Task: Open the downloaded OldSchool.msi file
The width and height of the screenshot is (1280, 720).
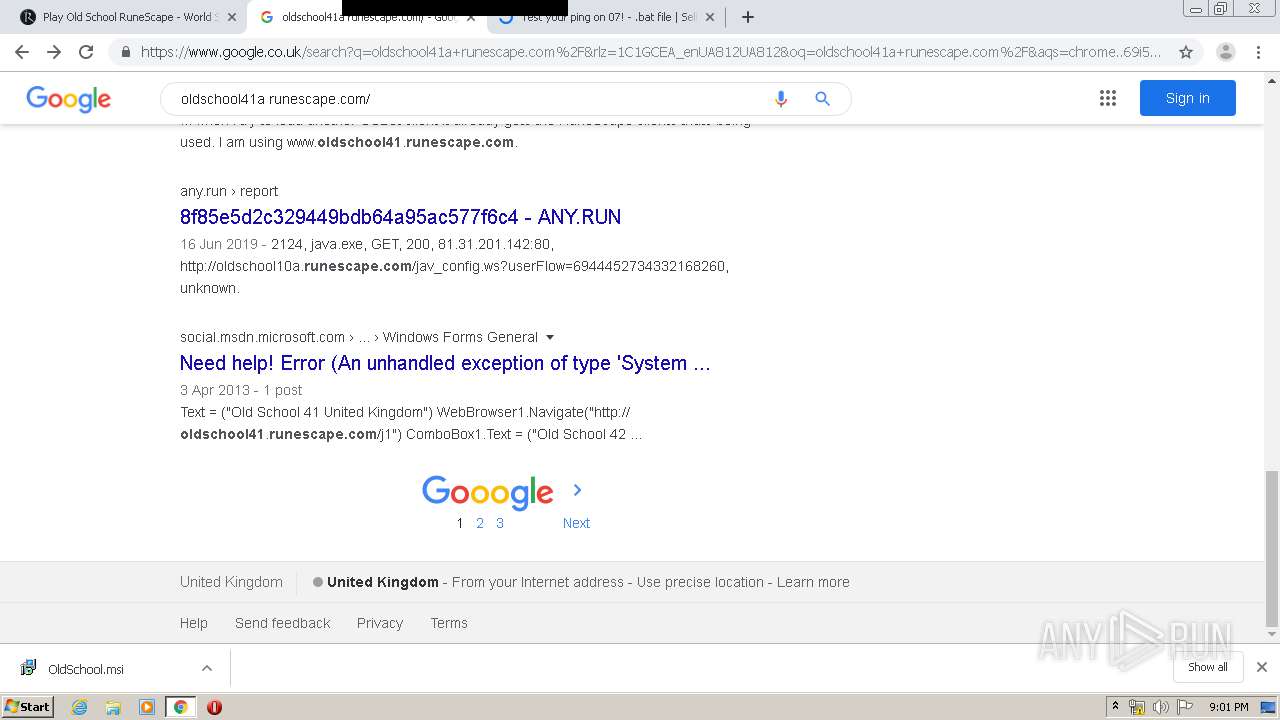Action: pyautogui.click(x=86, y=669)
